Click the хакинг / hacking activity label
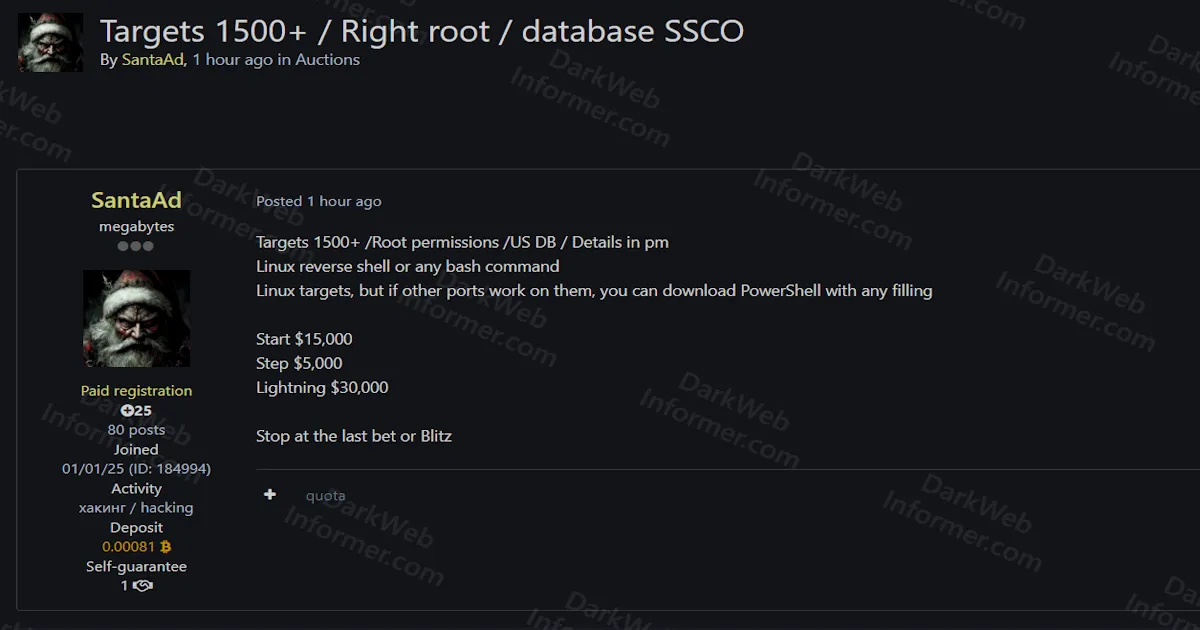Image resolution: width=1200 pixels, height=630 pixels. (136, 507)
